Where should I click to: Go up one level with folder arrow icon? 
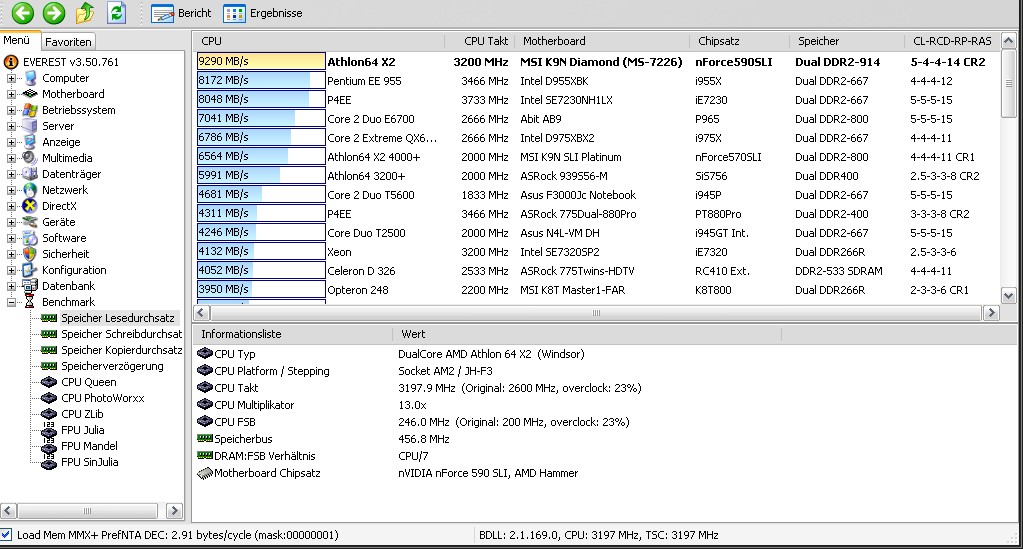(x=85, y=12)
